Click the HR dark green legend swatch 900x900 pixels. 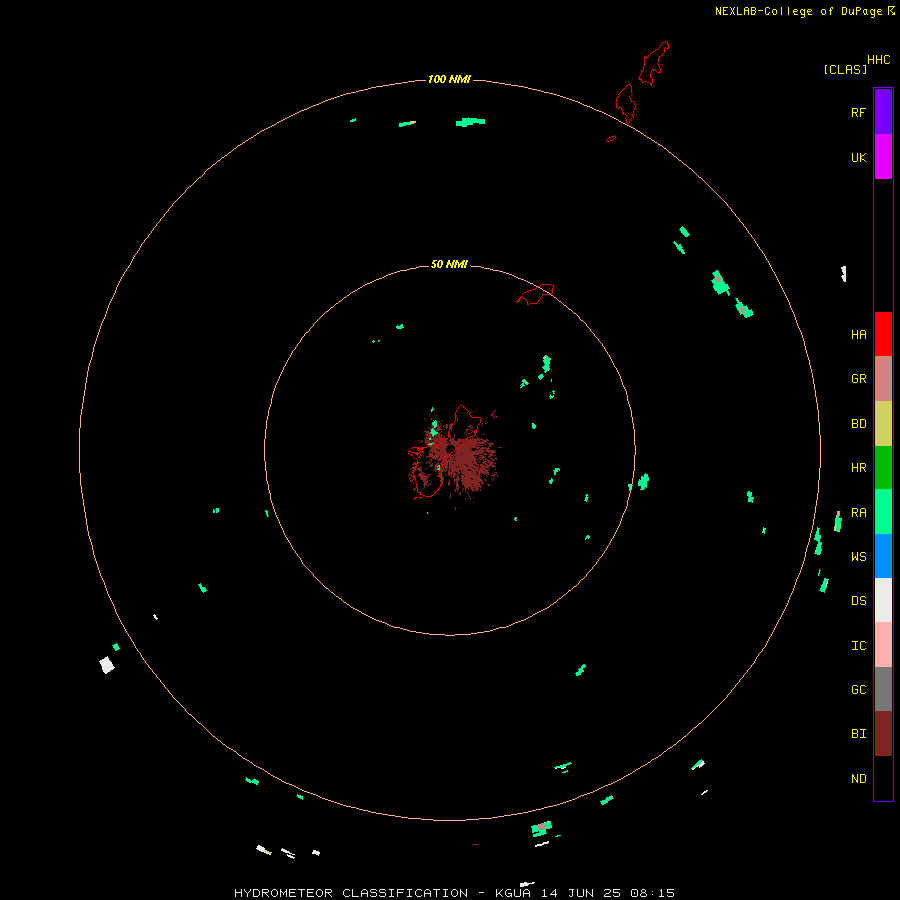click(x=883, y=468)
